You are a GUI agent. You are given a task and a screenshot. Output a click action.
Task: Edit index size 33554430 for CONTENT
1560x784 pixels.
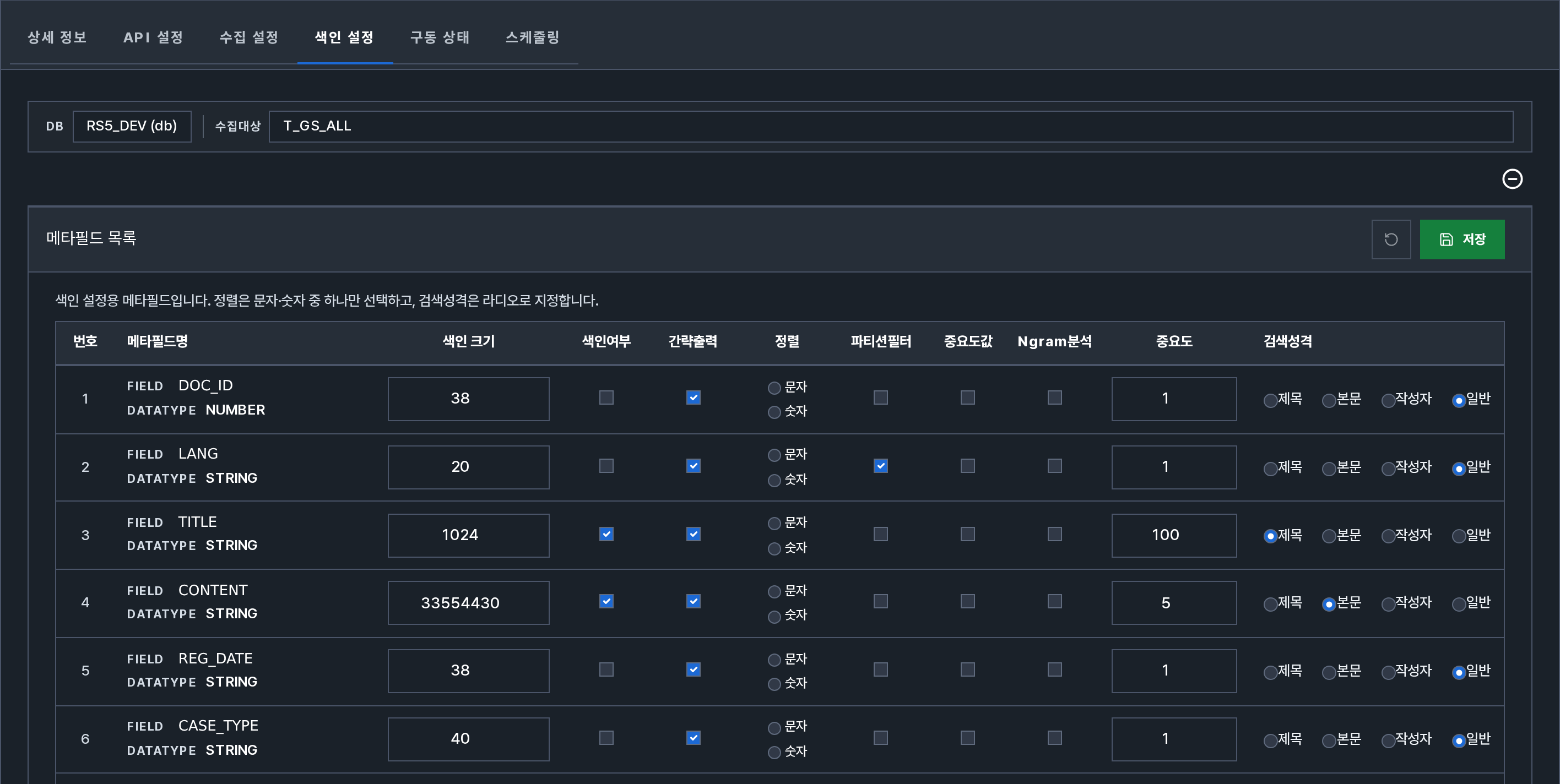[468, 603]
